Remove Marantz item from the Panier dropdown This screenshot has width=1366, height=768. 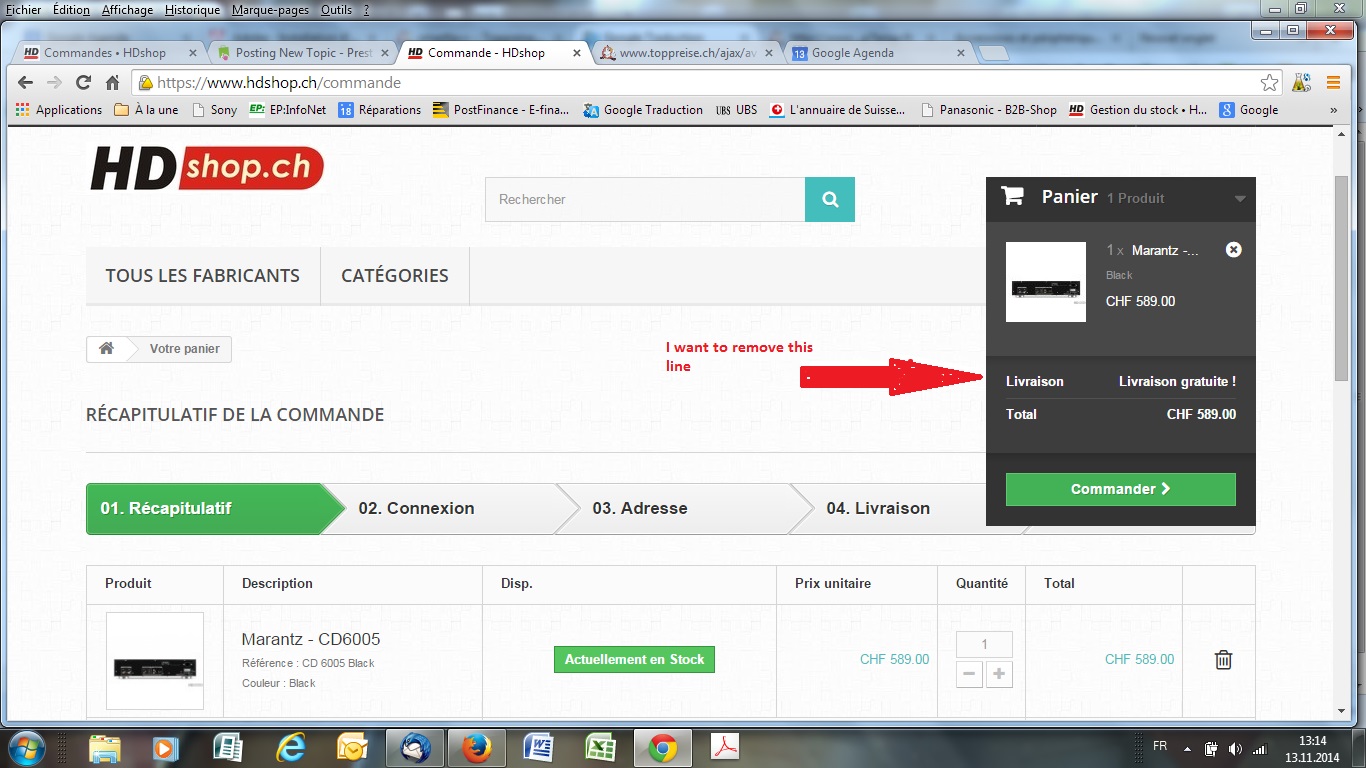1234,250
